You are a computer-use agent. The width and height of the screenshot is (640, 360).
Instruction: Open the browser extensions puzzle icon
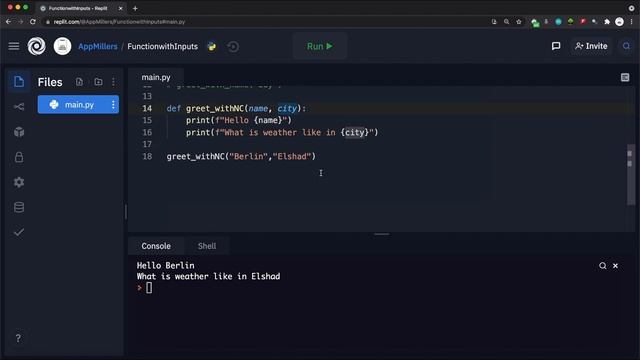click(607, 22)
